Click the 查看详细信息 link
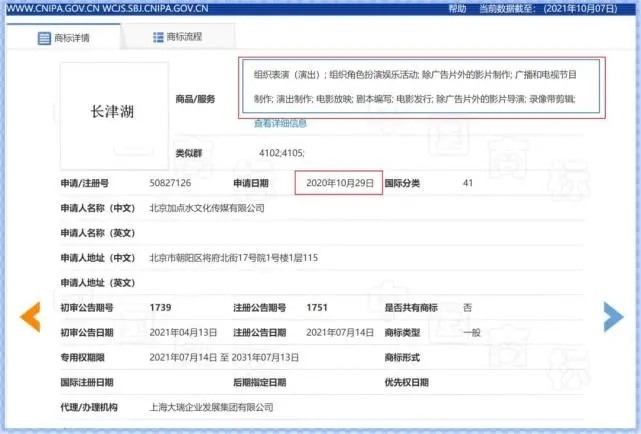The width and height of the screenshot is (641, 434). 280,123
